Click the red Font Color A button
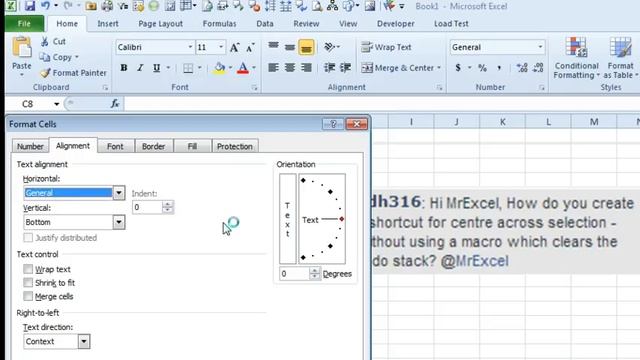The height and width of the screenshot is (360, 640). (x=243, y=68)
